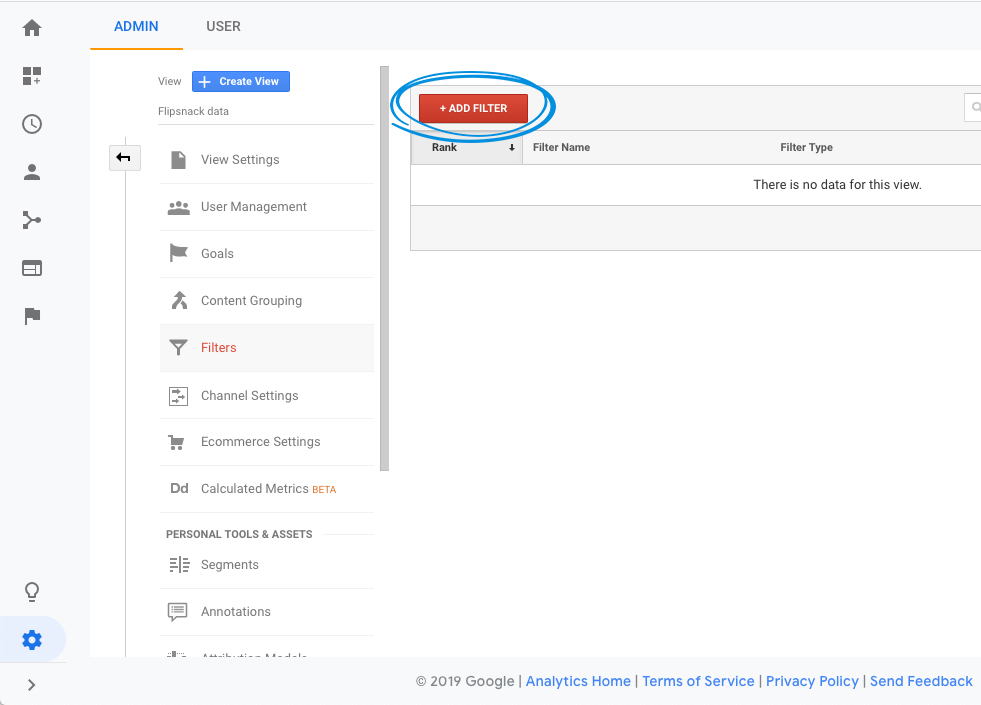Open Calculated Metrics BETA
Image resolution: width=981 pixels, height=705 pixels.
(267, 489)
